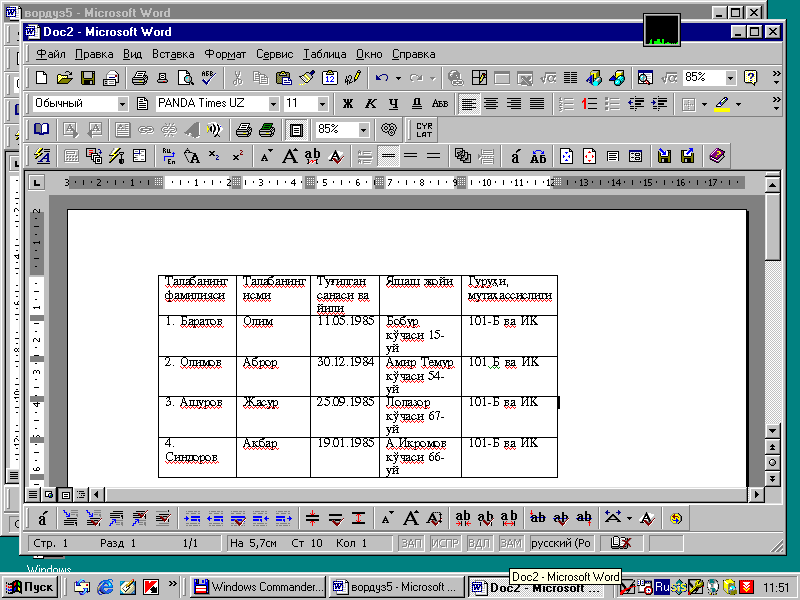Print the document from standard toolbar
This screenshot has height=600, width=800.
(x=139, y=78)
